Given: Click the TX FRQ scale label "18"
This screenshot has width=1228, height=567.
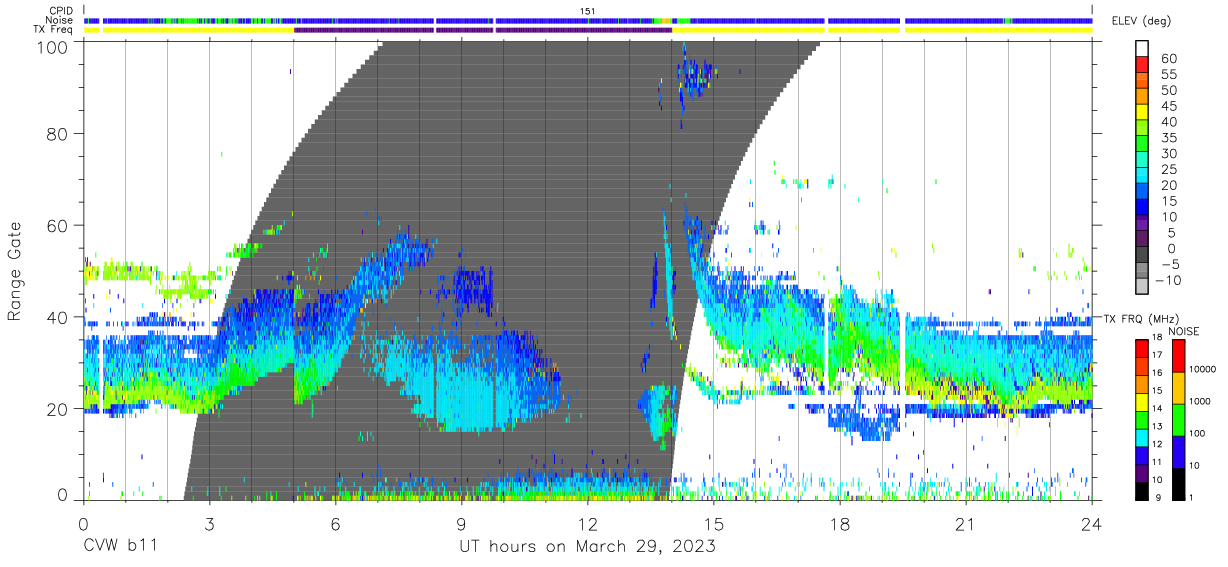Looking at the screenshot, I should (x=1156, y=338).
